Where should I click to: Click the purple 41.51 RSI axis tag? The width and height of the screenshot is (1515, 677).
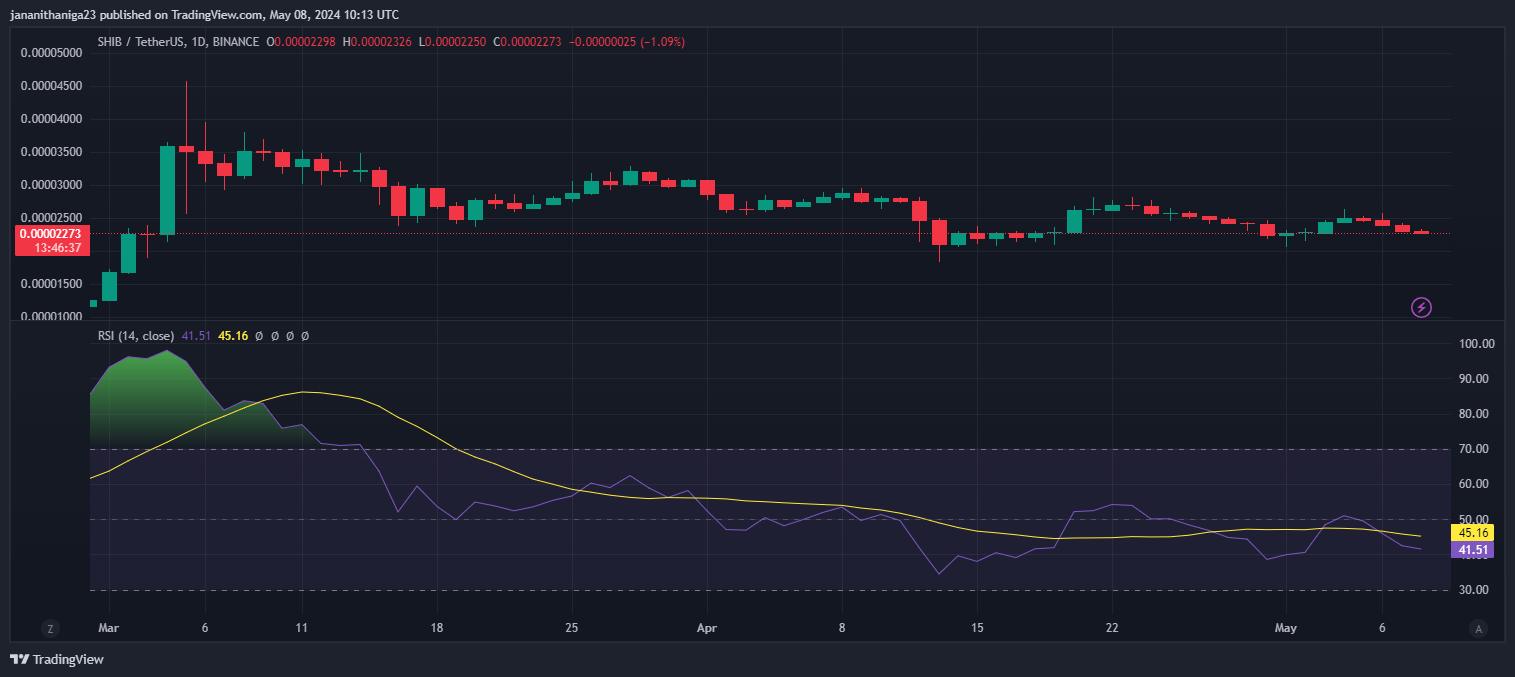point(1471,550)
